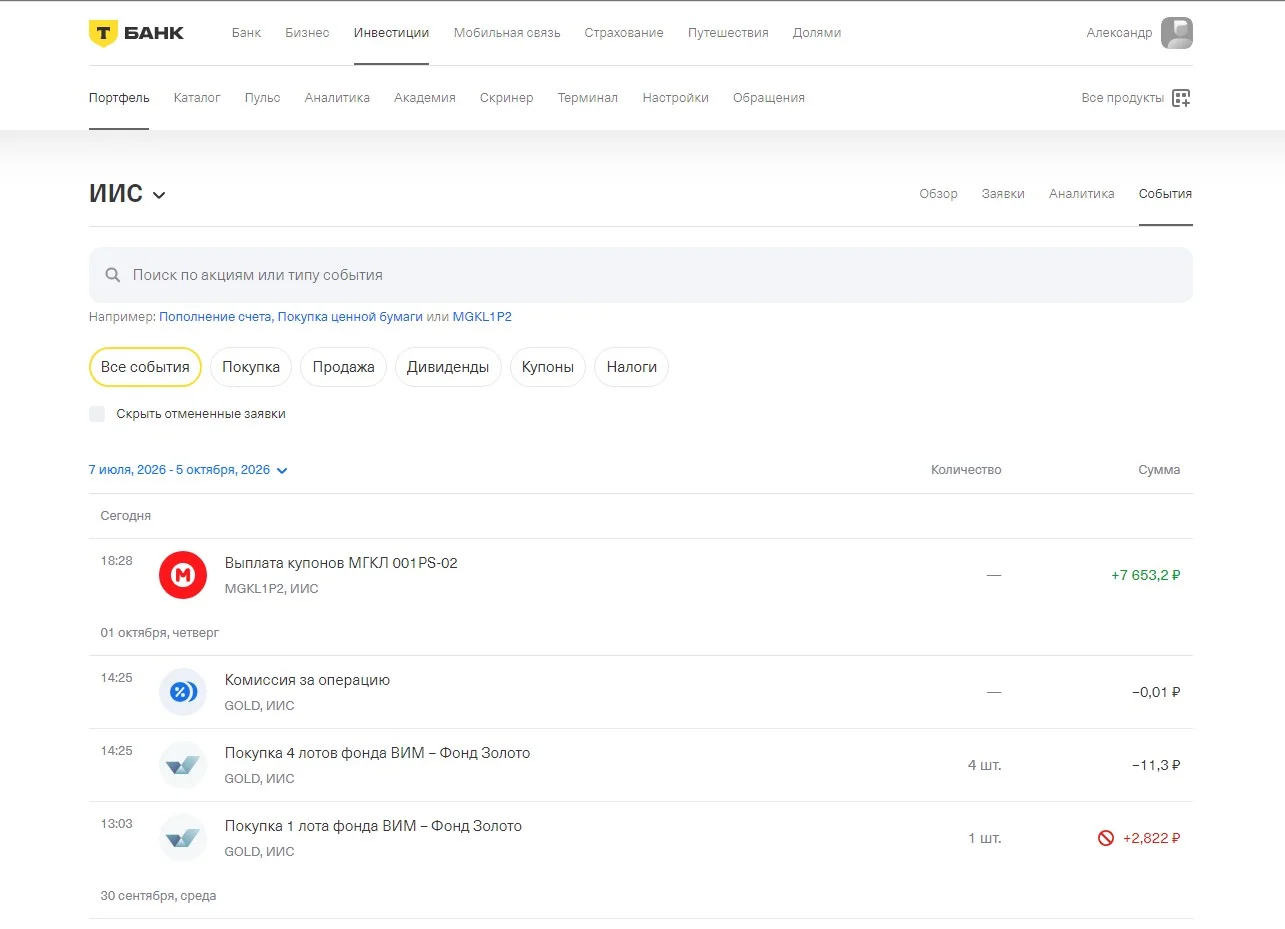
Task: Open Настройки in the investments menu
Action: (x=676, y=98)
